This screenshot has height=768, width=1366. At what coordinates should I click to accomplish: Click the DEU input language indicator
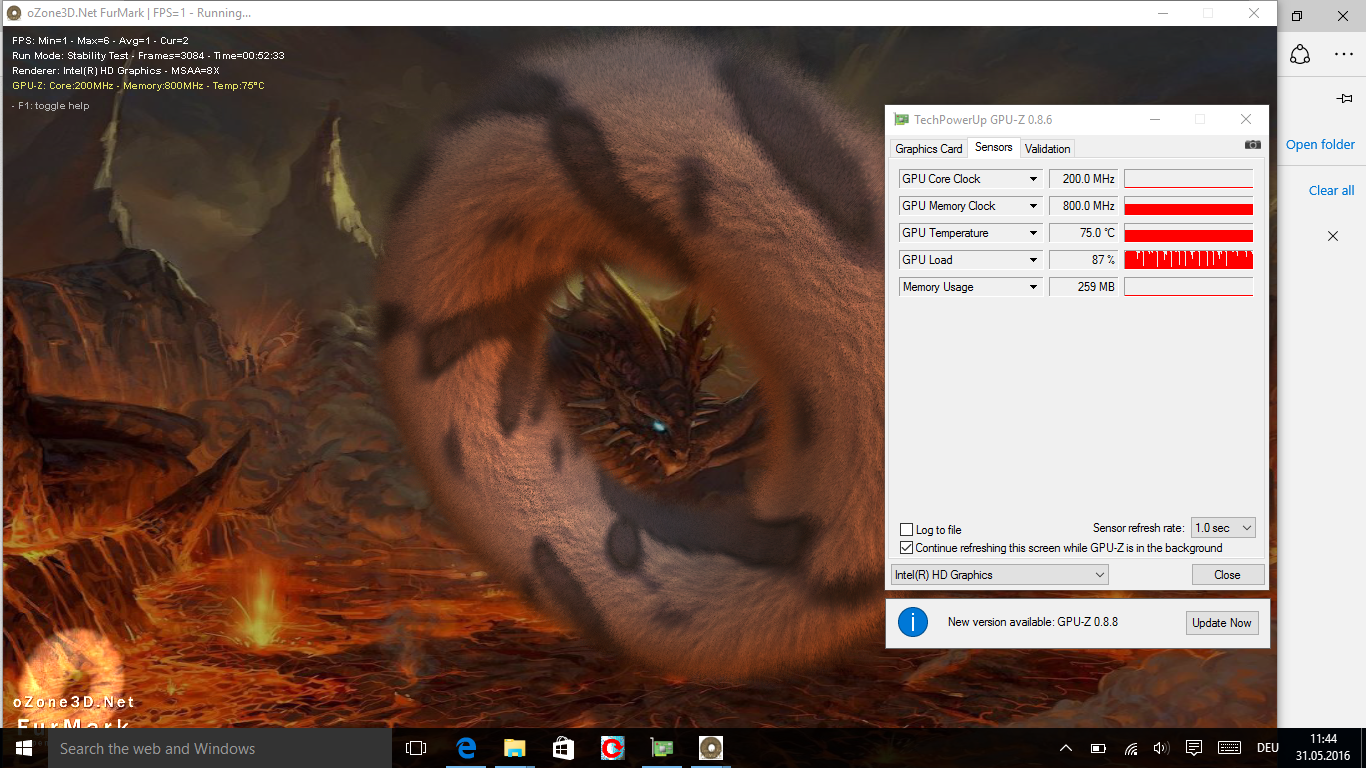pyautogui.click(x=1267, y=748)
